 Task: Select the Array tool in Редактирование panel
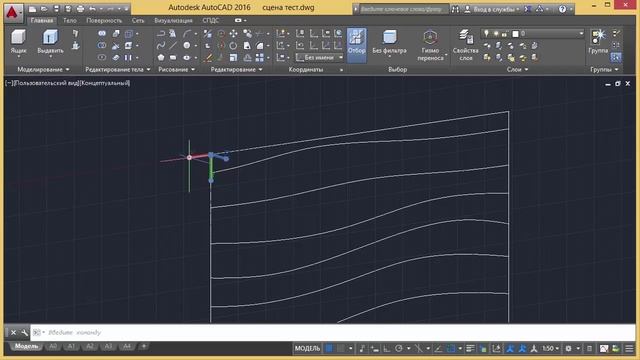point(259,58)
